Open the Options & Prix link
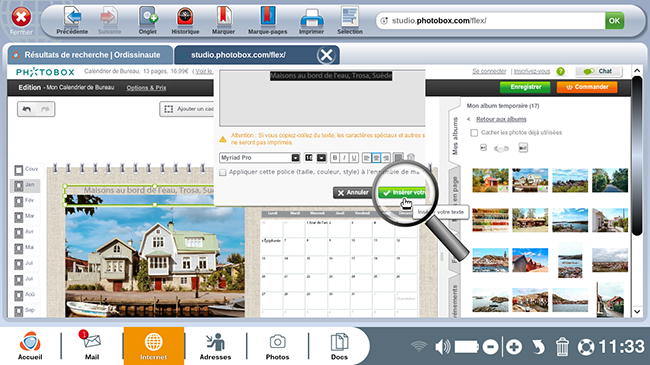650x365 pixels. tap(146, 88)
